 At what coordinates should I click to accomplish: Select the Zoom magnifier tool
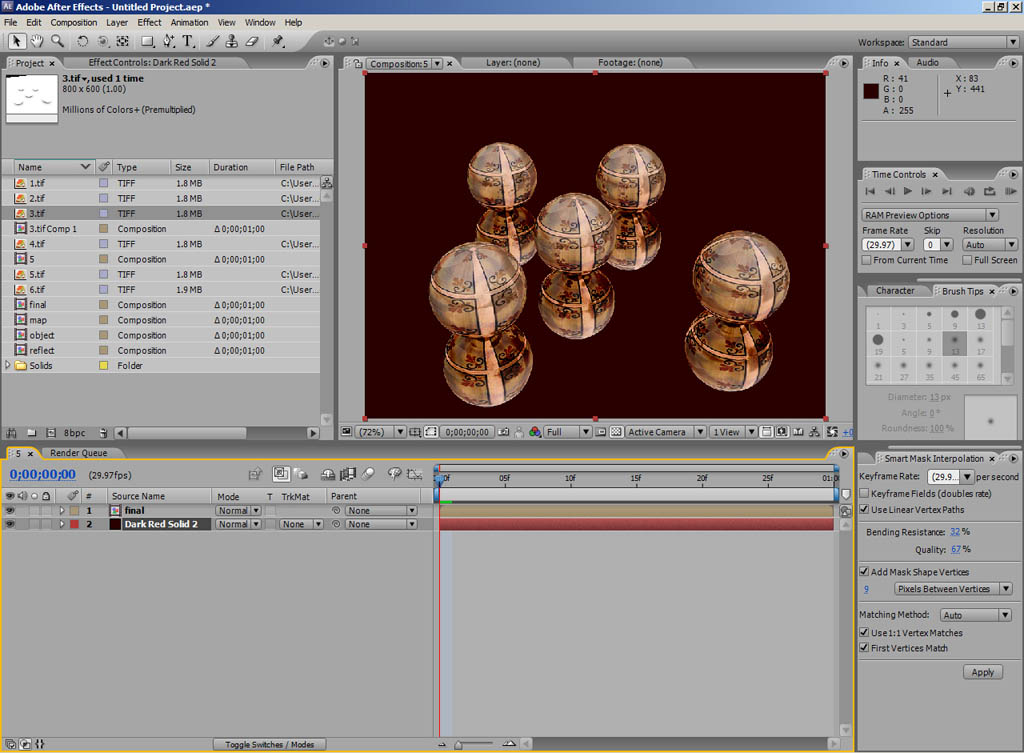pos(57,41)
